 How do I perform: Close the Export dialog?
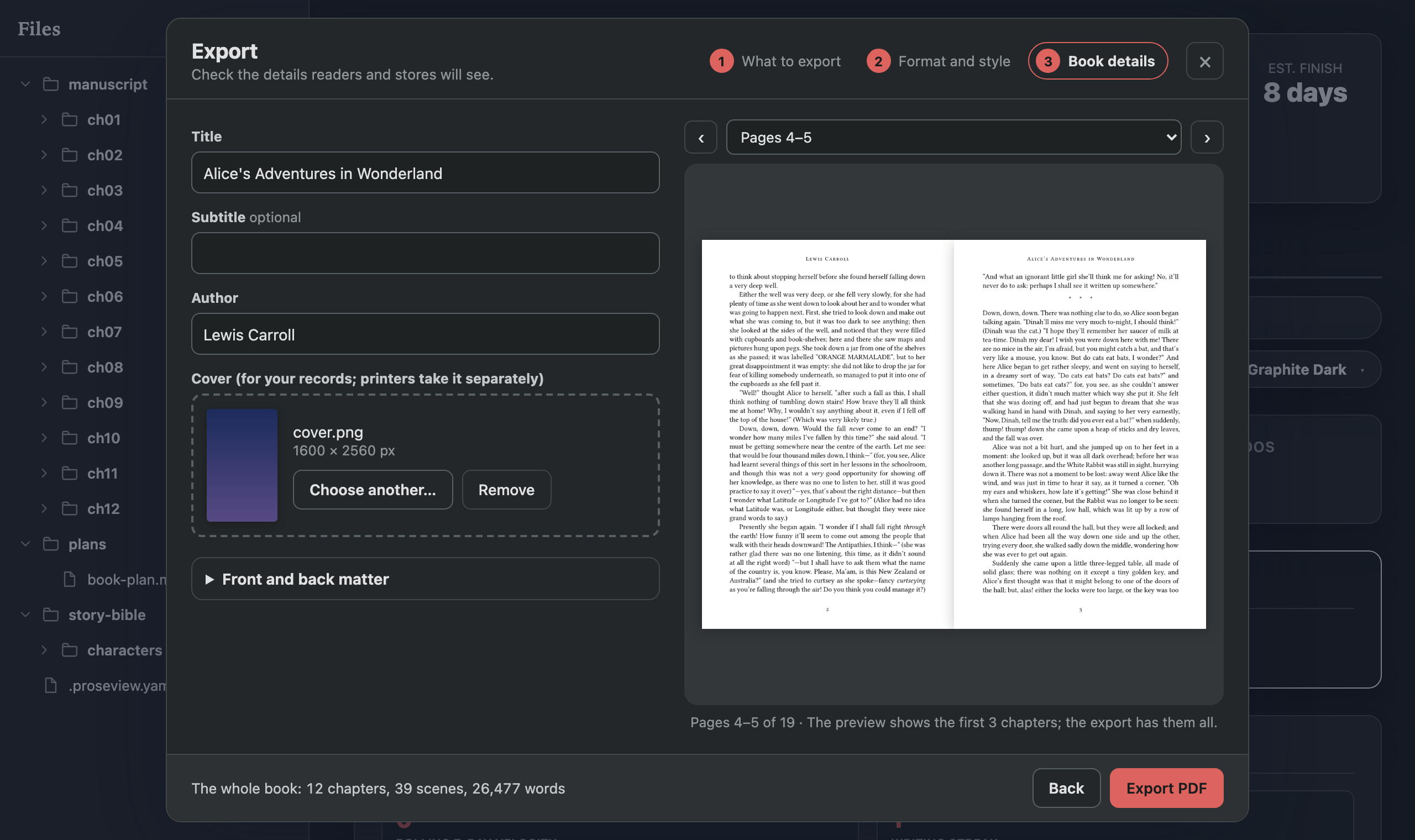1204,61
